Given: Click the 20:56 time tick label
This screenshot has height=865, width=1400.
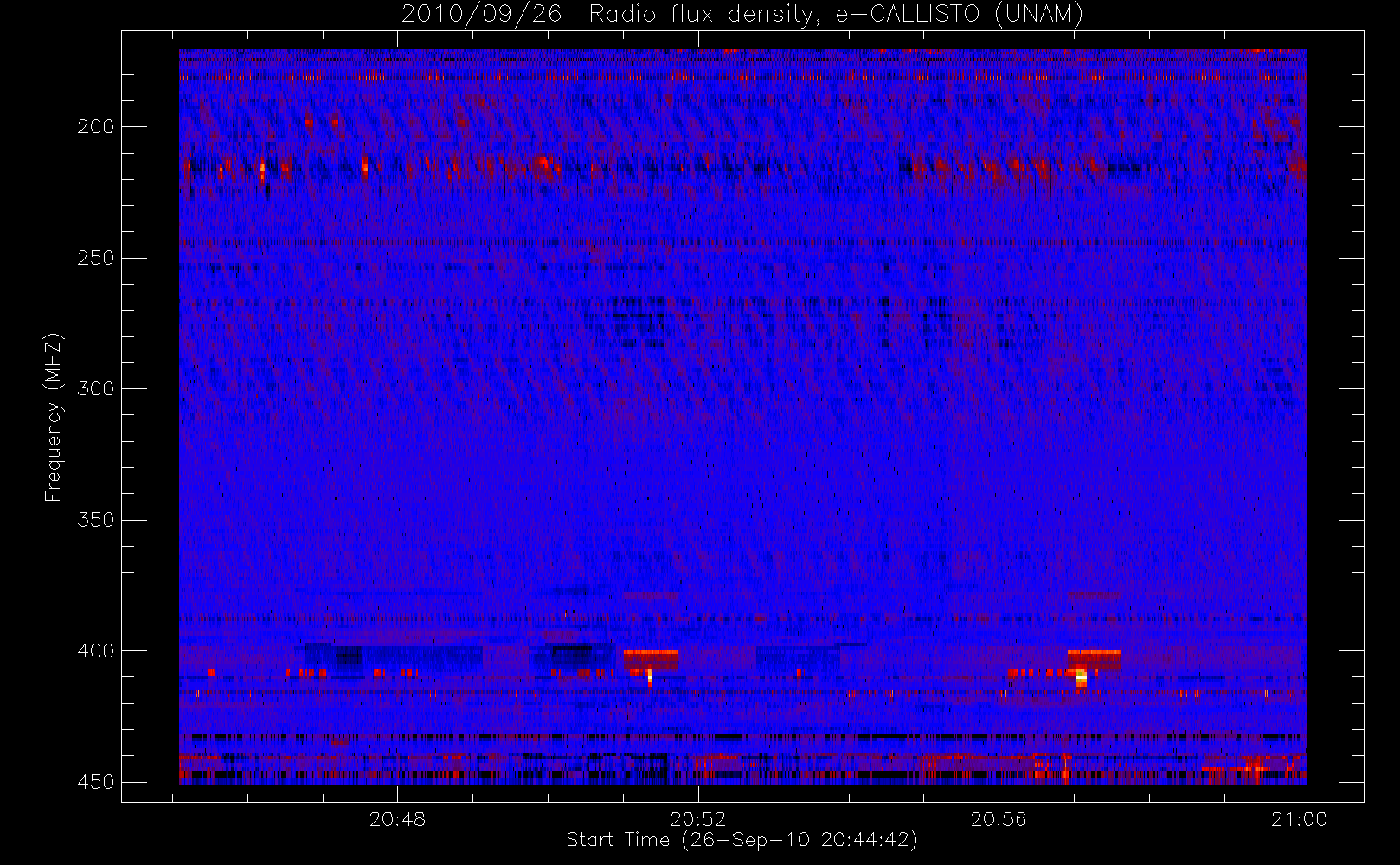Looking at the screenshot, I should (x=999, y=820).
